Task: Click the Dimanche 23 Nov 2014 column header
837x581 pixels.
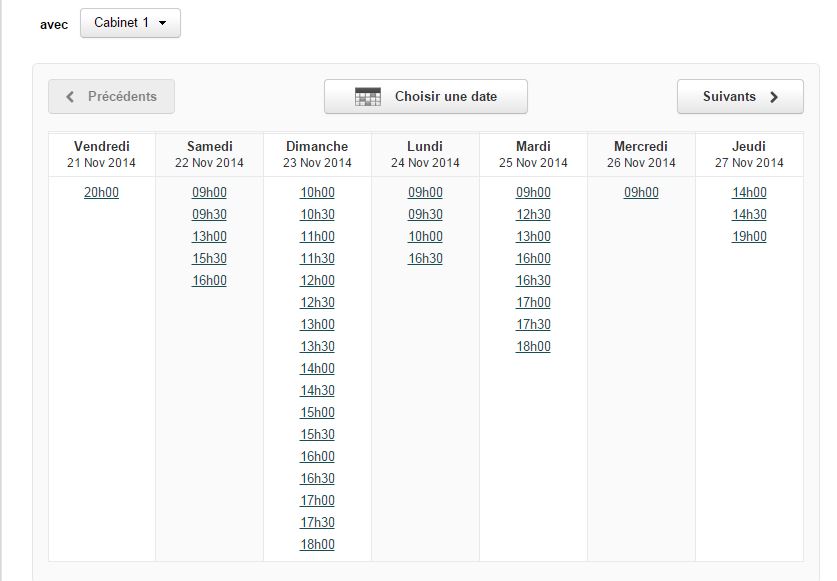Action: pyautogui.click(x=317, y=154)
